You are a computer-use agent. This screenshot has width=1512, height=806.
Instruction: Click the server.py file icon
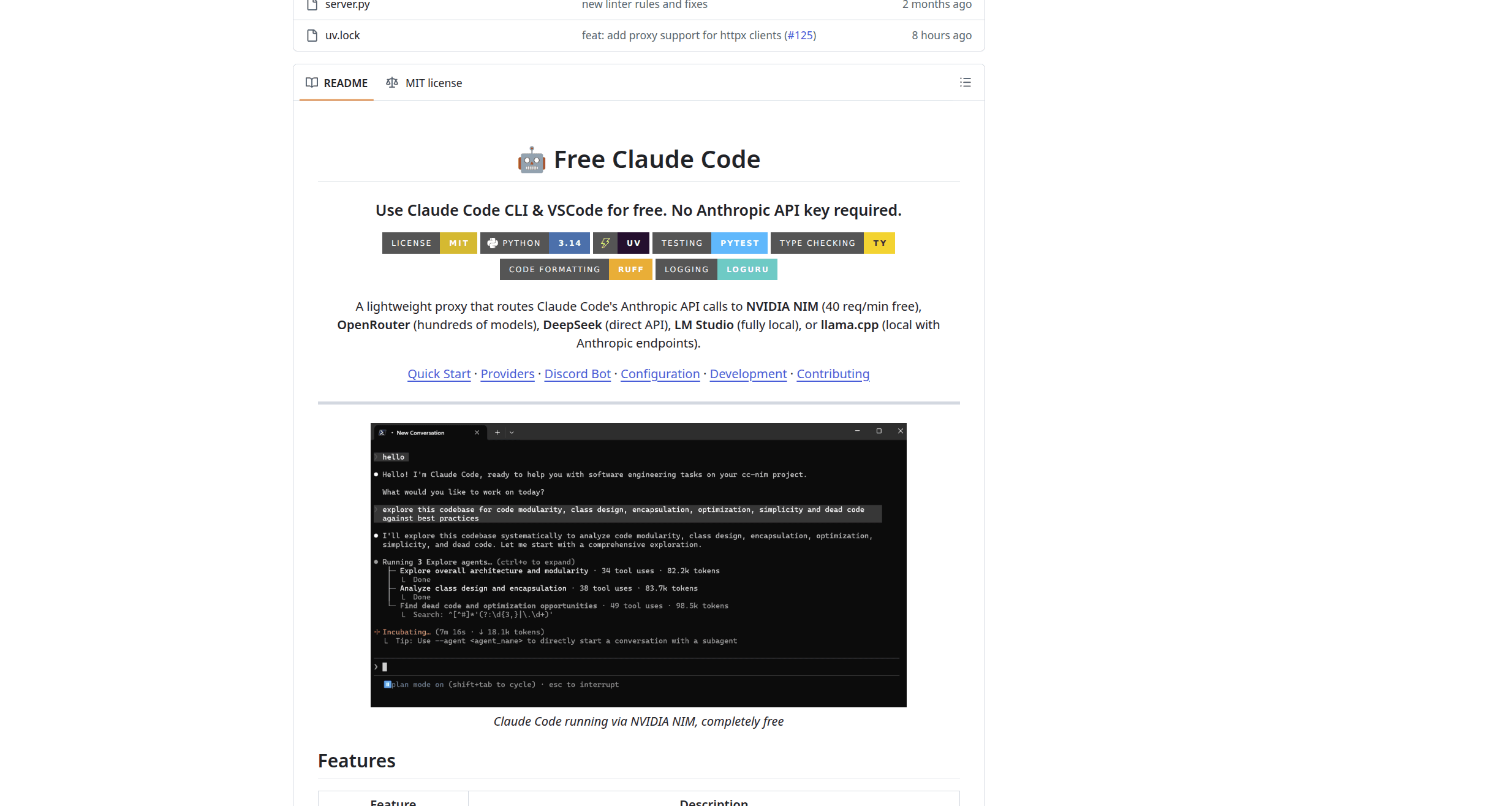pos(312,5)
